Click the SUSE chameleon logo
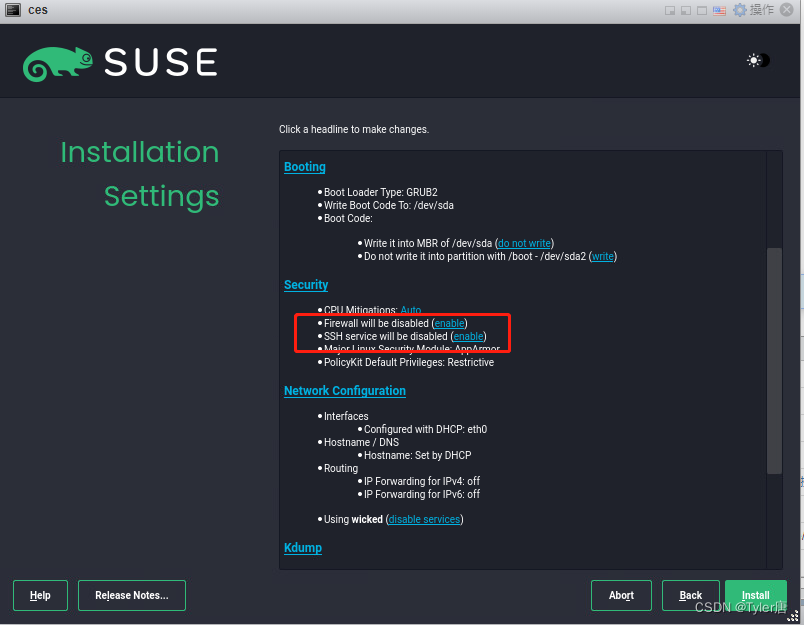Viewport: 804px width, 625px height. (x=55, y=62)
